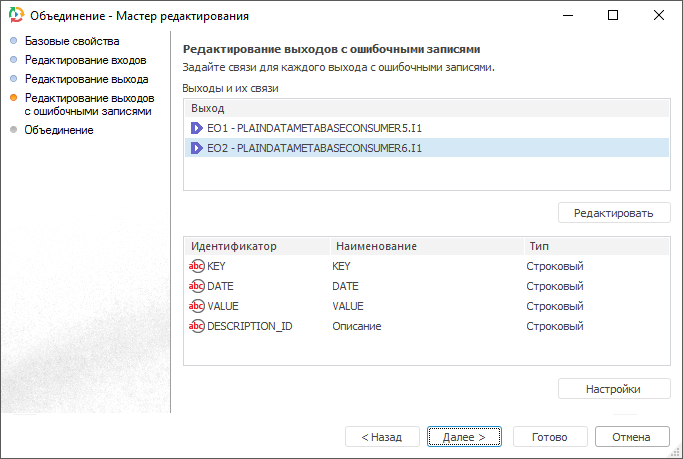The image size is (683, 459).
Task: Proceed with the Далее button
Action: [x=464, y=437]
